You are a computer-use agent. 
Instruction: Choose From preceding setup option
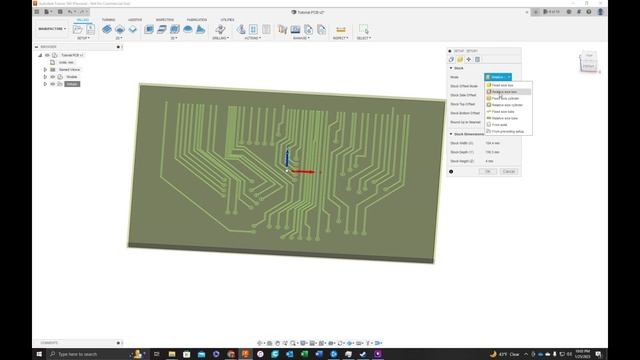(x=507, y=131)
